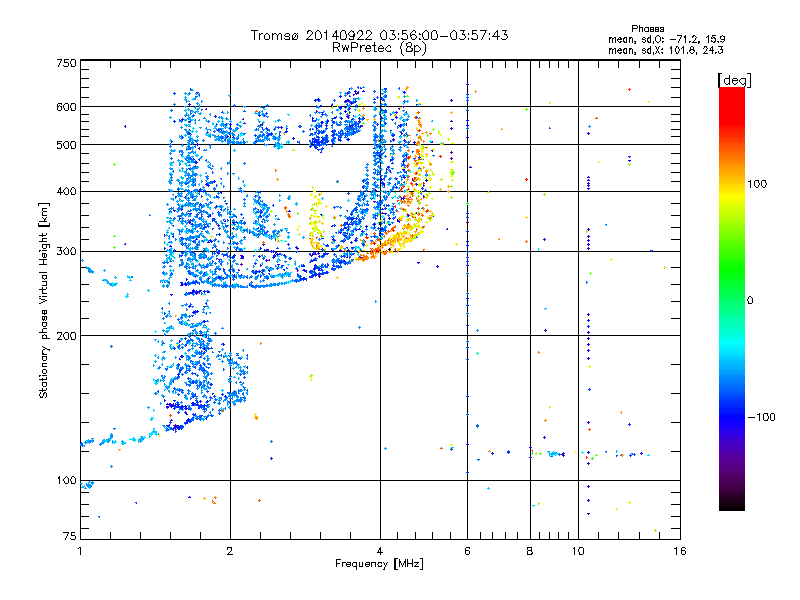
Task: Click the plot title 'Tromsø 20140922 03:56:00-03:57:43'
Action: [380, 35]
